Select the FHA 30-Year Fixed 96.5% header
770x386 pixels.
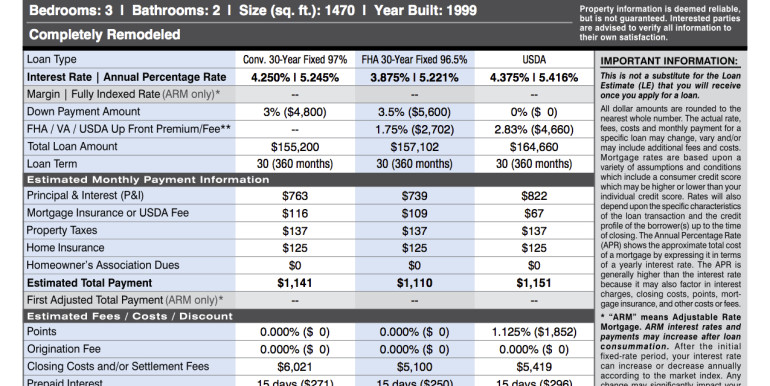pos(414,60)
